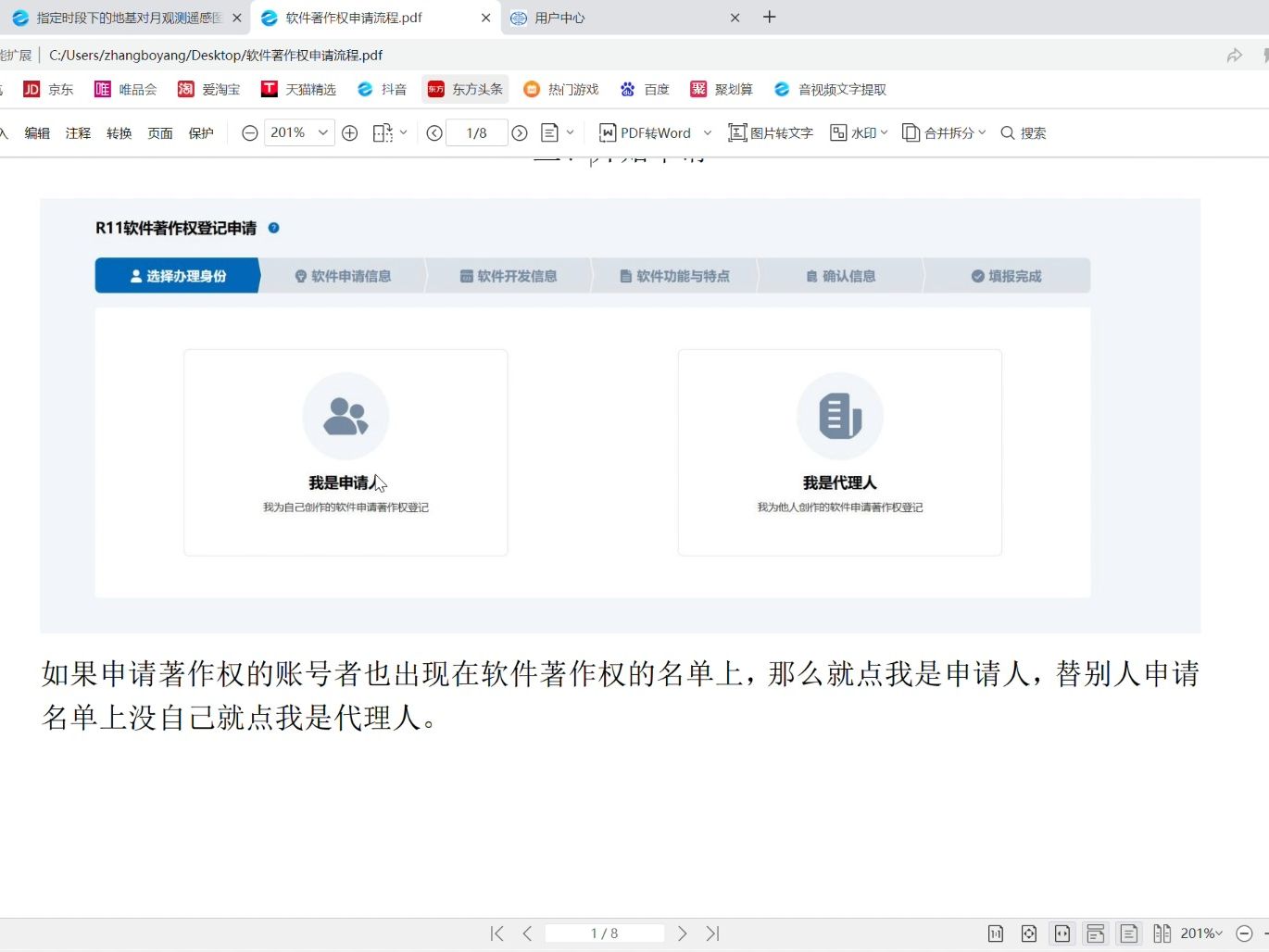Open 爱淘宝 bookmark

coord(209,89)
